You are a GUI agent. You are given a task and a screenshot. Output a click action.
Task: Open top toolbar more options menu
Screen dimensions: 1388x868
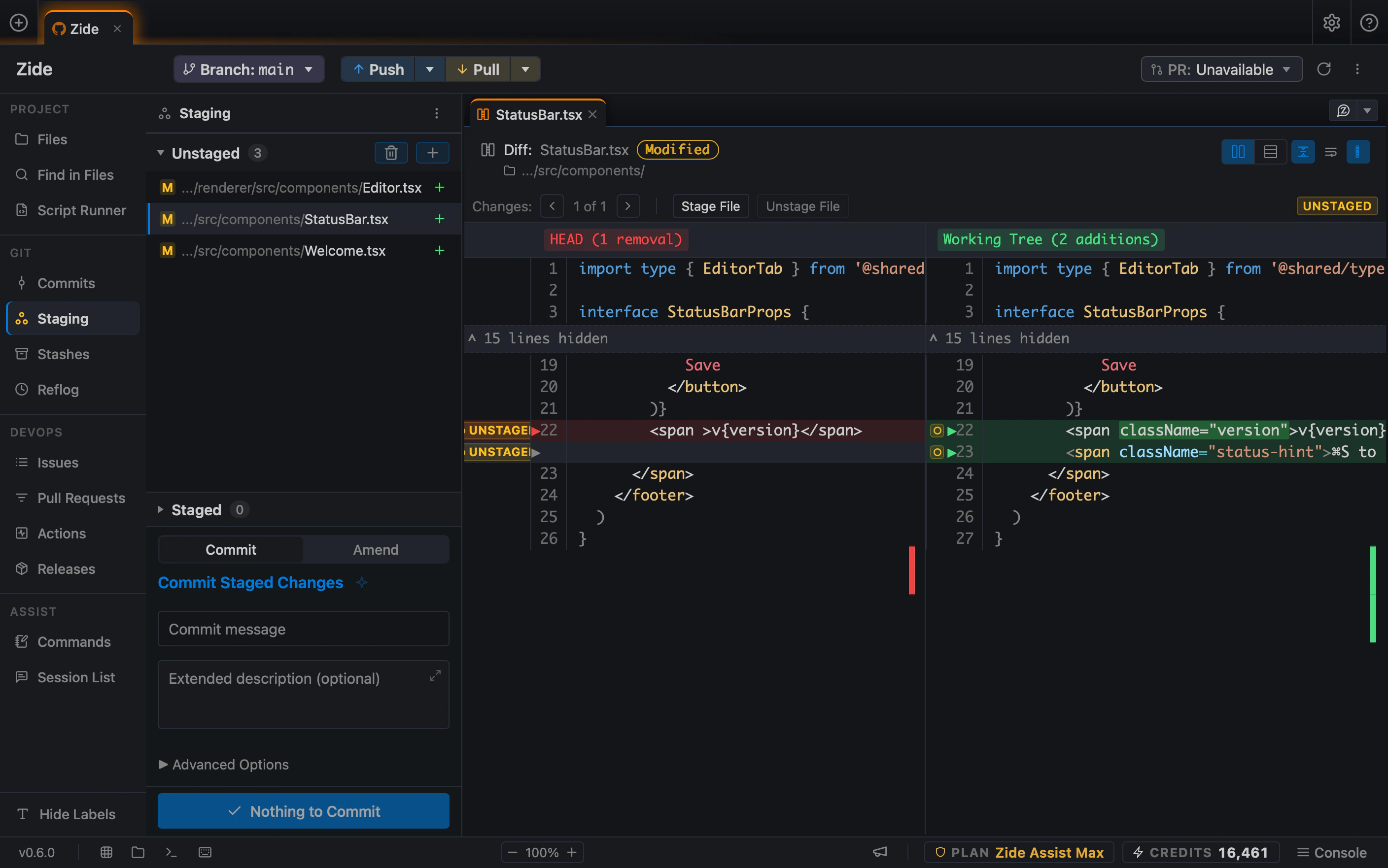(x=1357, y=69)
